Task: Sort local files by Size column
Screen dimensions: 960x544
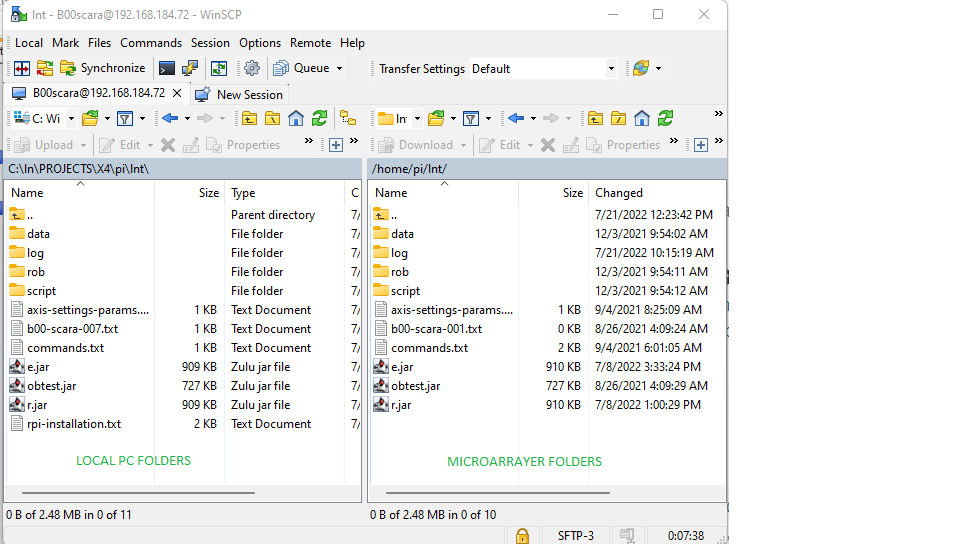Action: point(208,193)
